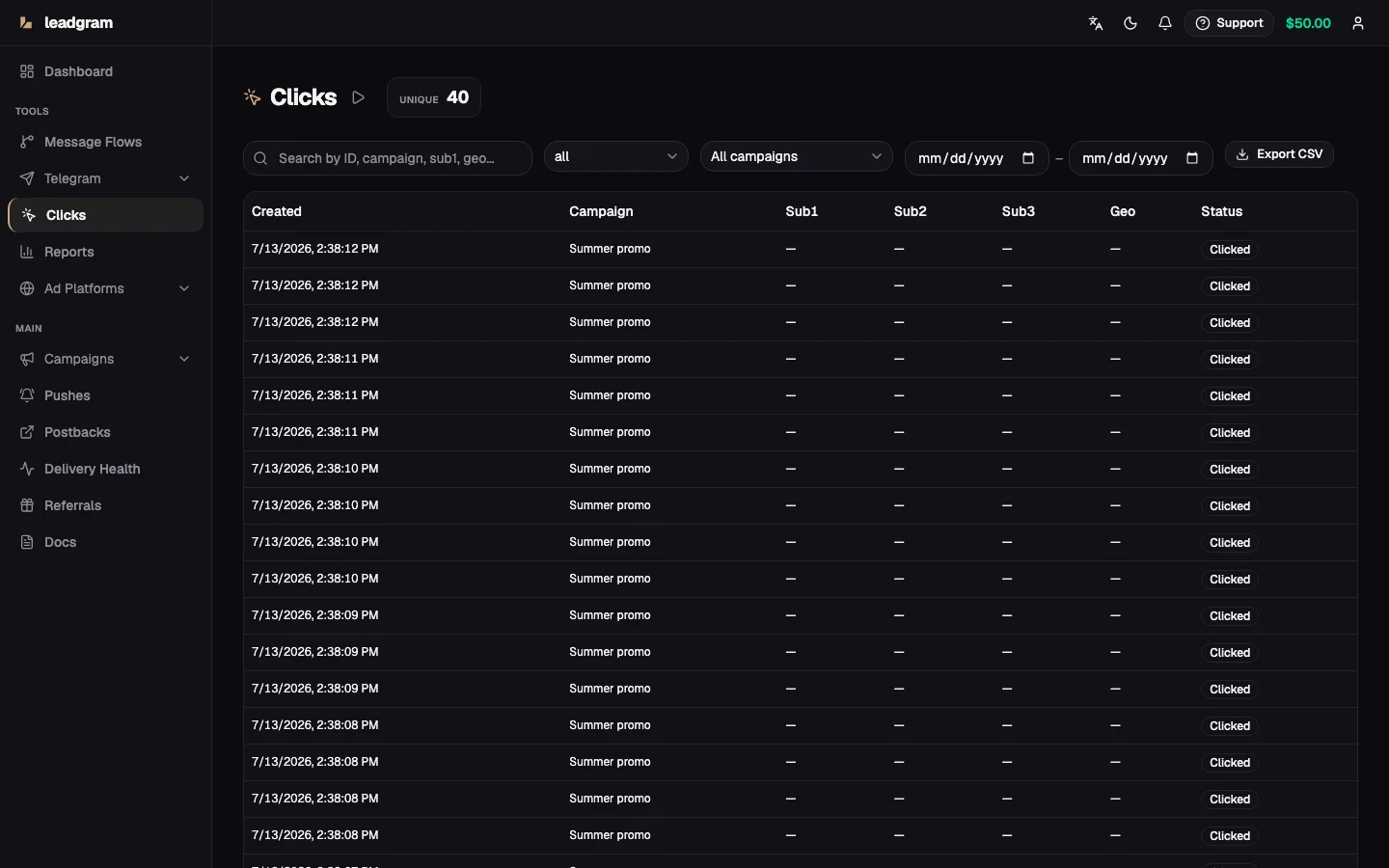This screenshot has width=1389, height=868.
Task: Click the UNIQUE 40 counter badge
Action: [434, 97]
